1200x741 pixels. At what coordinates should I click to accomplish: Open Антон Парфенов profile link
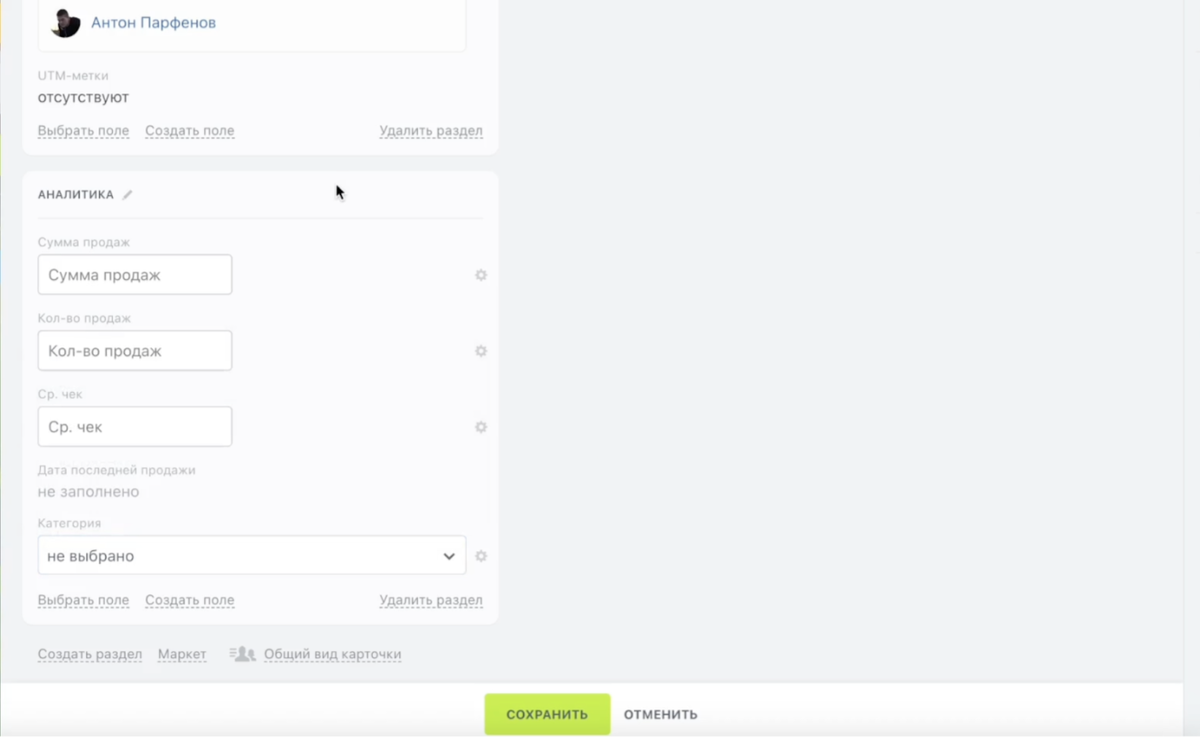pyautogui.click(x=153, y=22)
